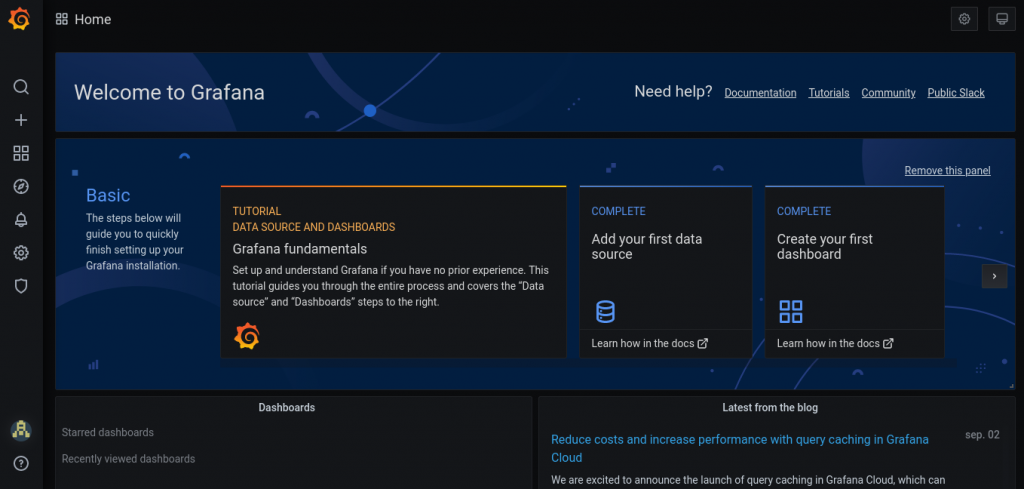Open Explore compass icon
The image size is (1024, 489).
click(x=21, y=187)
